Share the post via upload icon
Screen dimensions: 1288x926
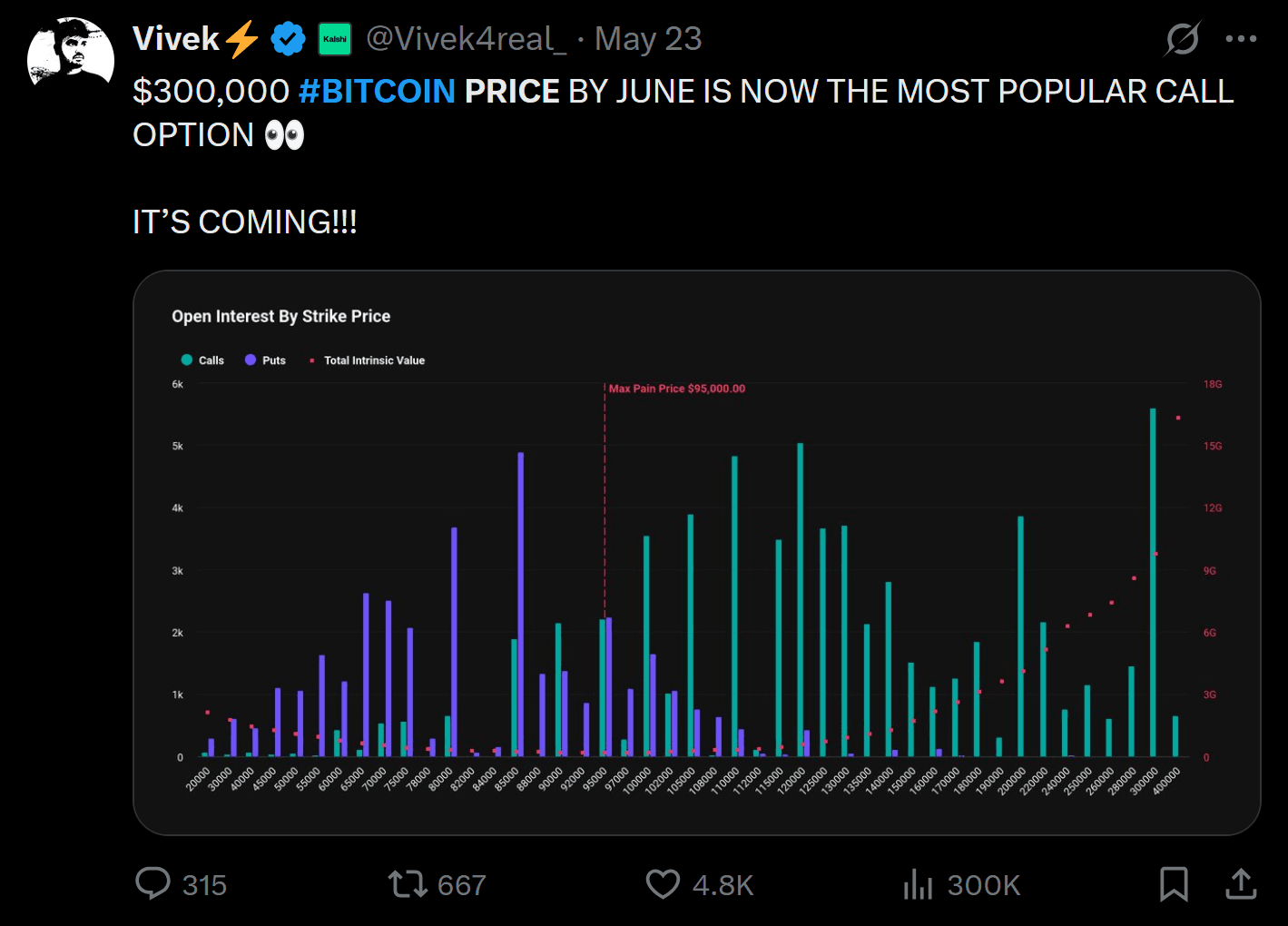coord(1241,883)
